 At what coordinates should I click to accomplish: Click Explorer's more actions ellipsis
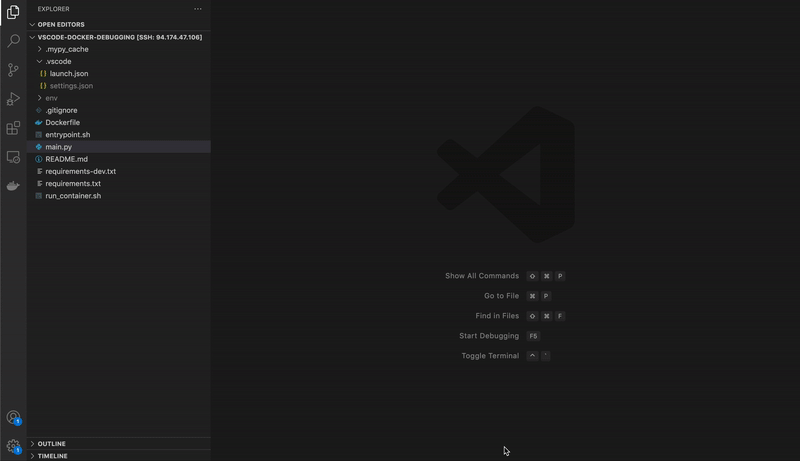point(198,9)
